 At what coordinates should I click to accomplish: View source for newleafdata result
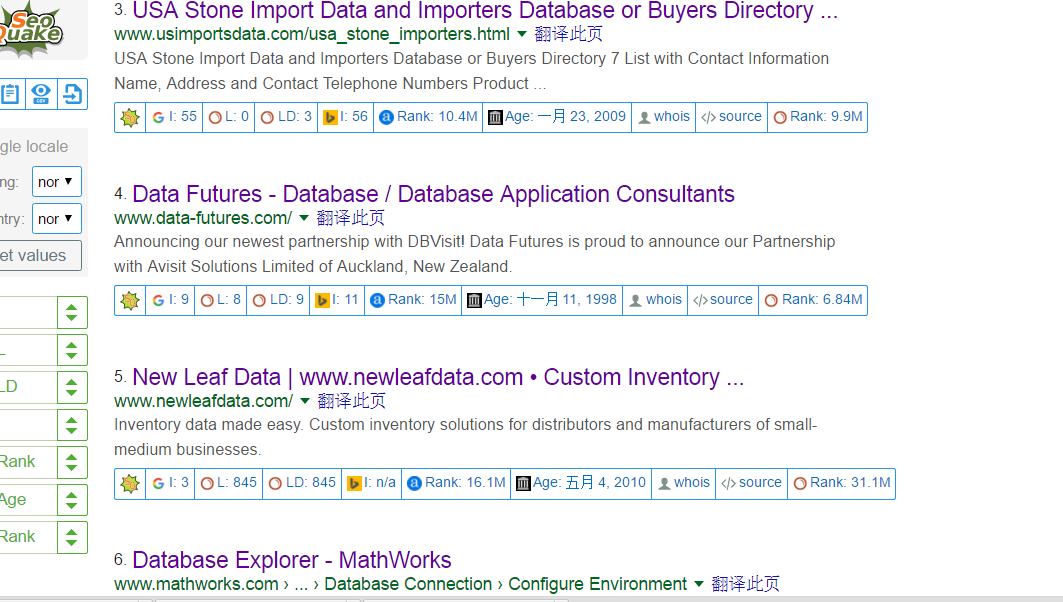[x=752, y=483]
